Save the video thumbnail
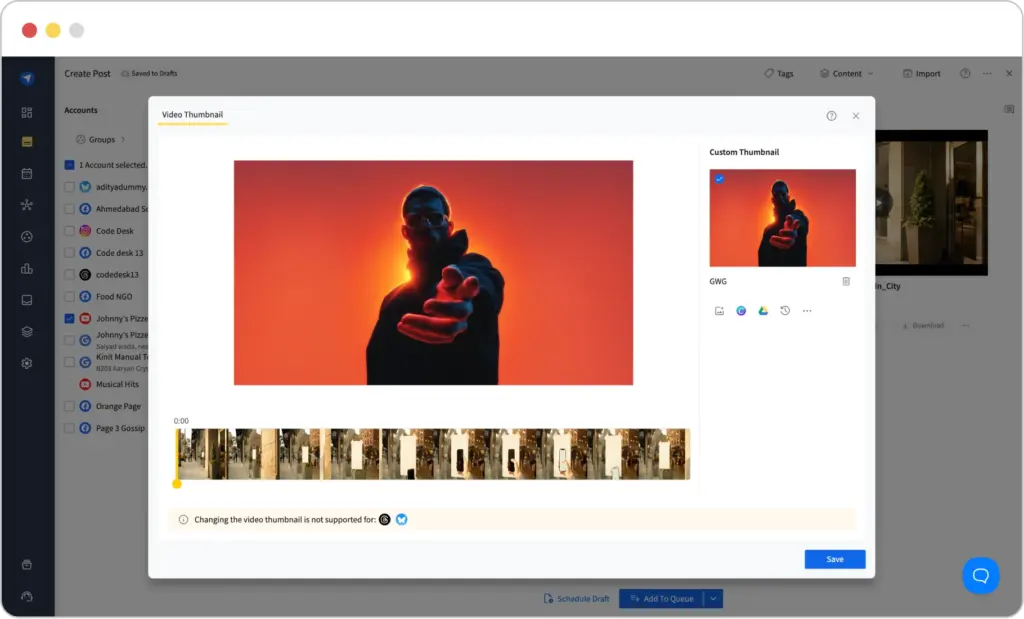 pos(834,559)
